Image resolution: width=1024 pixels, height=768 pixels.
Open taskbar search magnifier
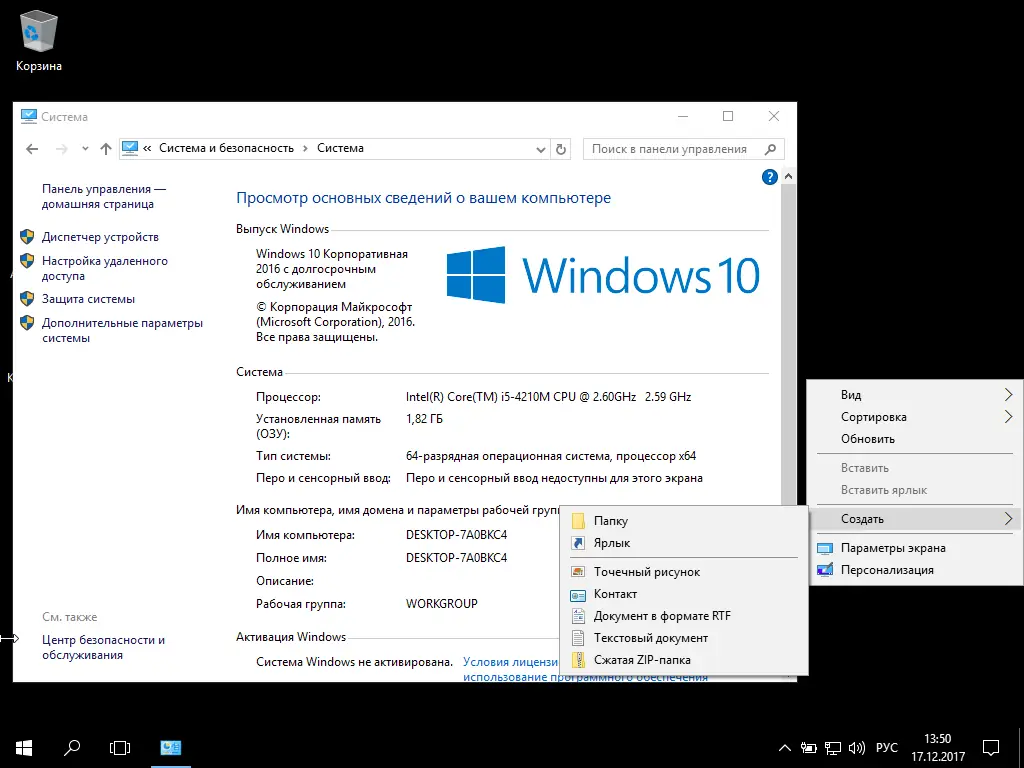point(71,748)
